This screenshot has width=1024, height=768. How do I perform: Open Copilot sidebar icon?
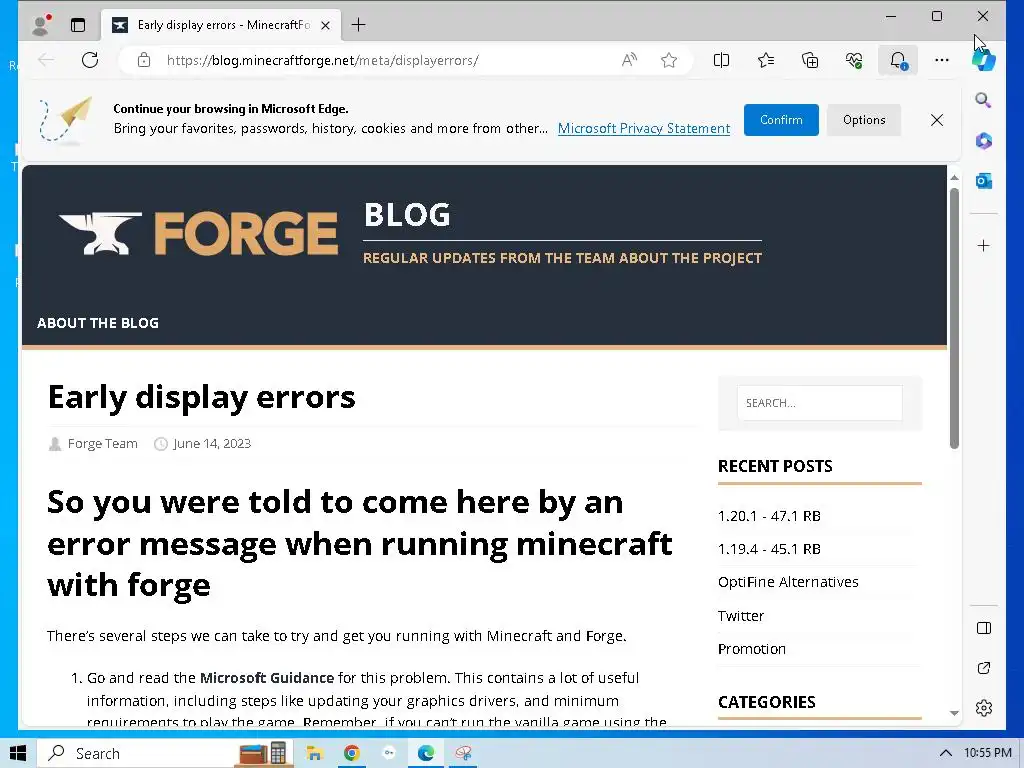tap(984, 60)
